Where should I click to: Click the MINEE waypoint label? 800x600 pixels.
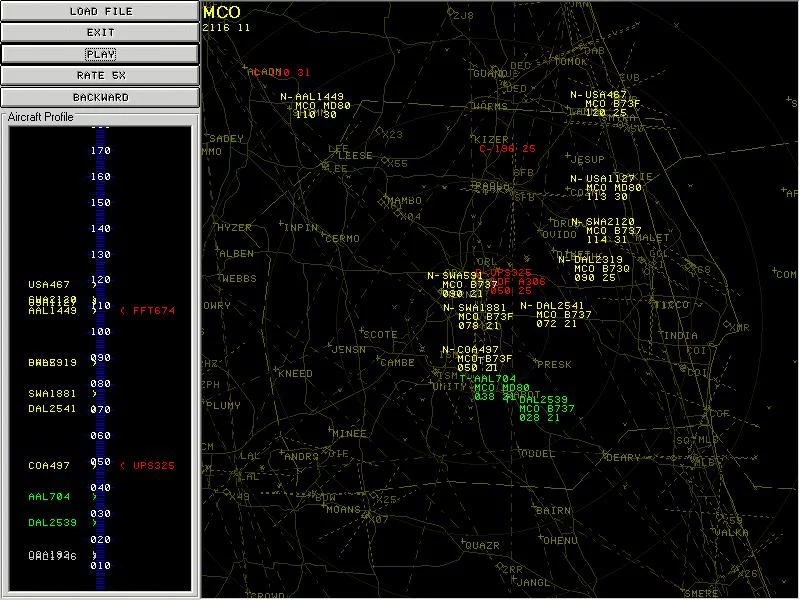click(x=349, y=433)
